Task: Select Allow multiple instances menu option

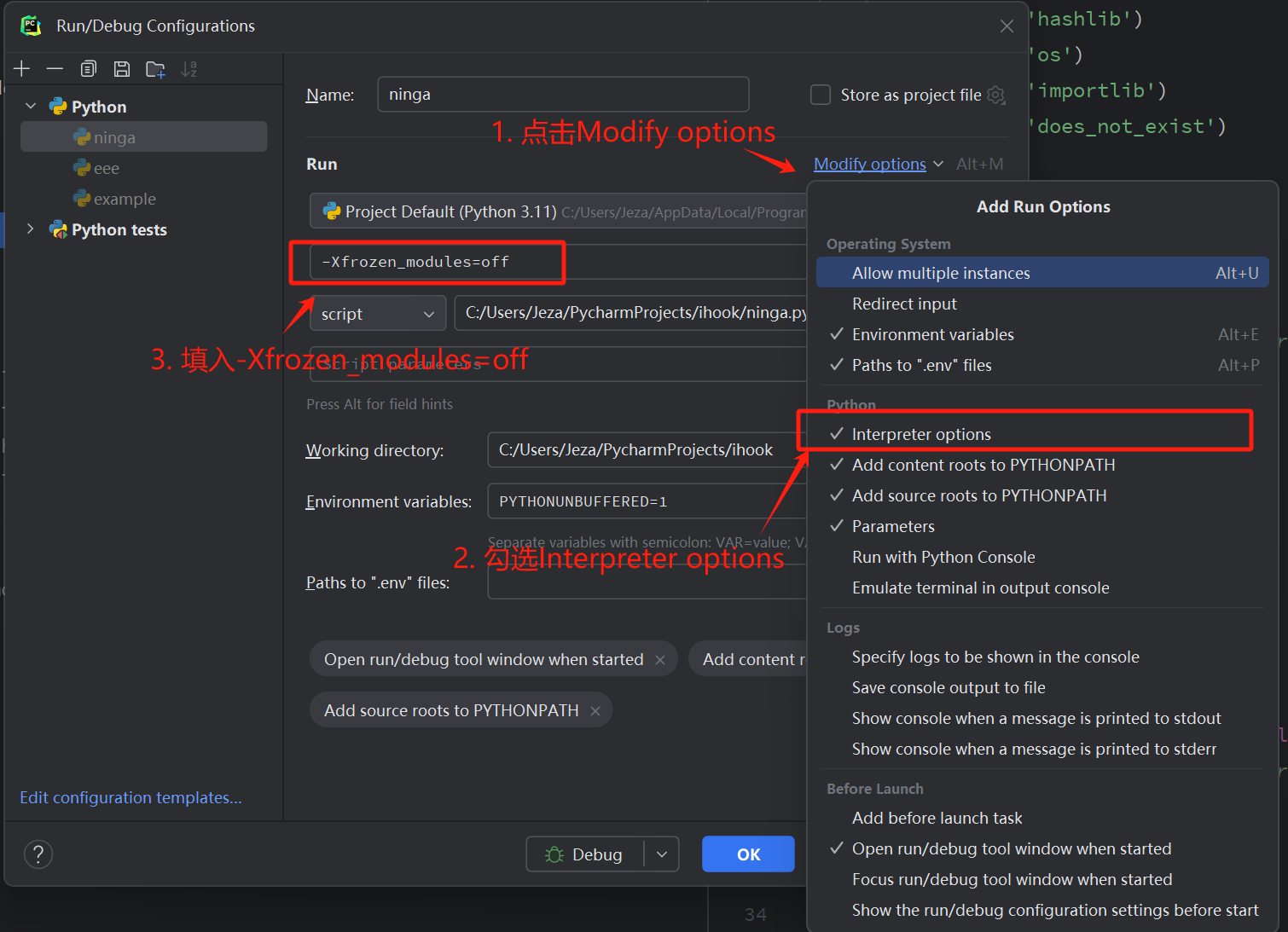Action: coord(941,273)
